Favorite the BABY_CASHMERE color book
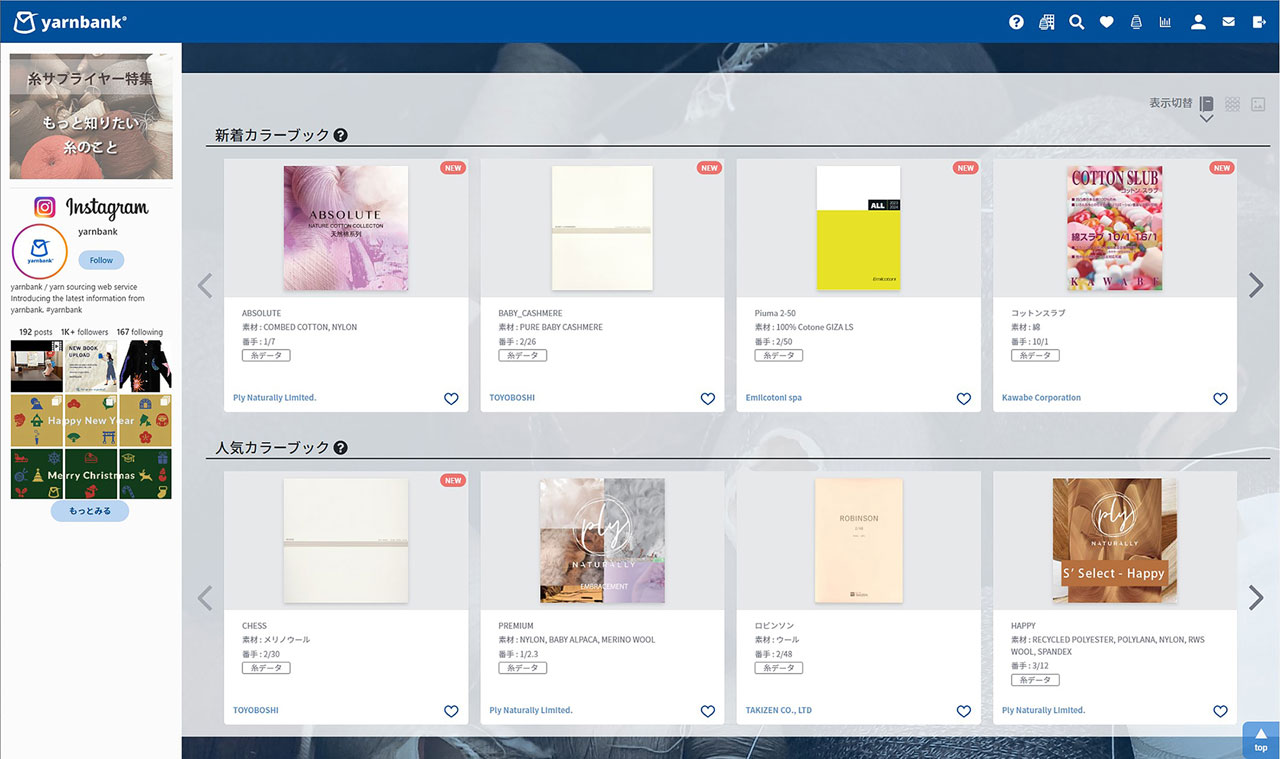1280x759 pixels. click(x=707, y=398)
